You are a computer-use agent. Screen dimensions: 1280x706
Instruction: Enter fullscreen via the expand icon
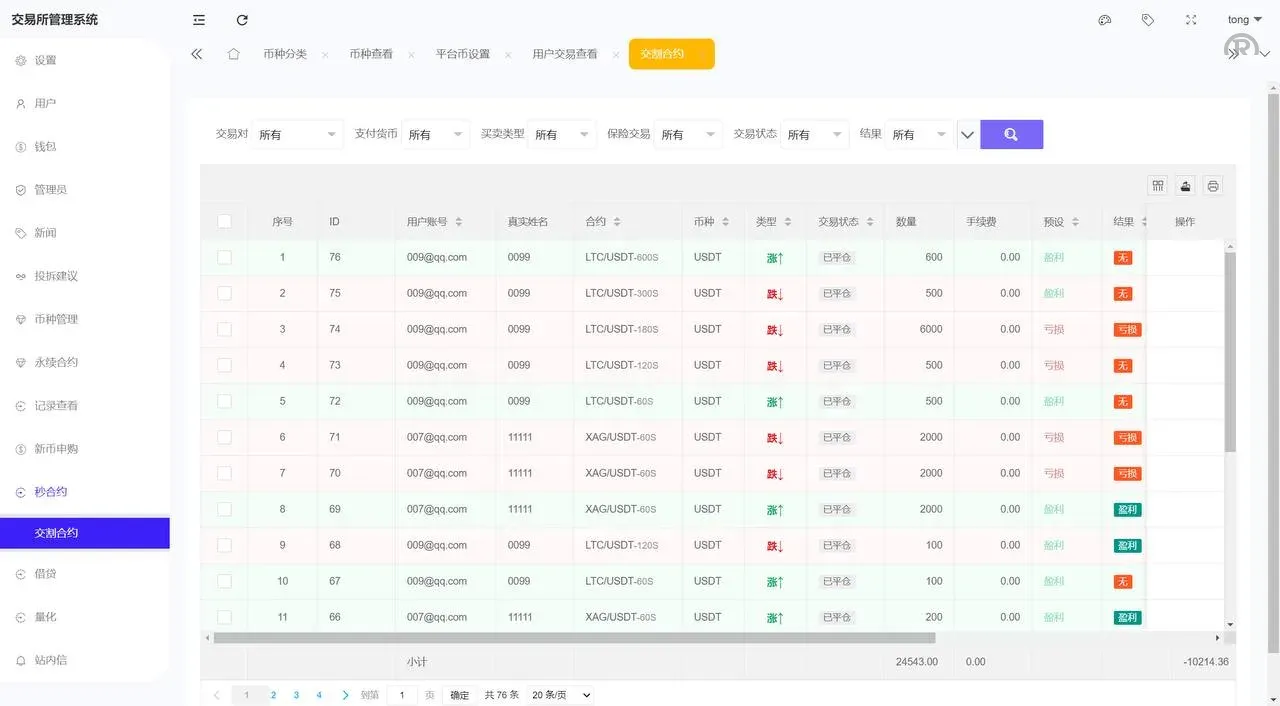(x=1190, y=19)
